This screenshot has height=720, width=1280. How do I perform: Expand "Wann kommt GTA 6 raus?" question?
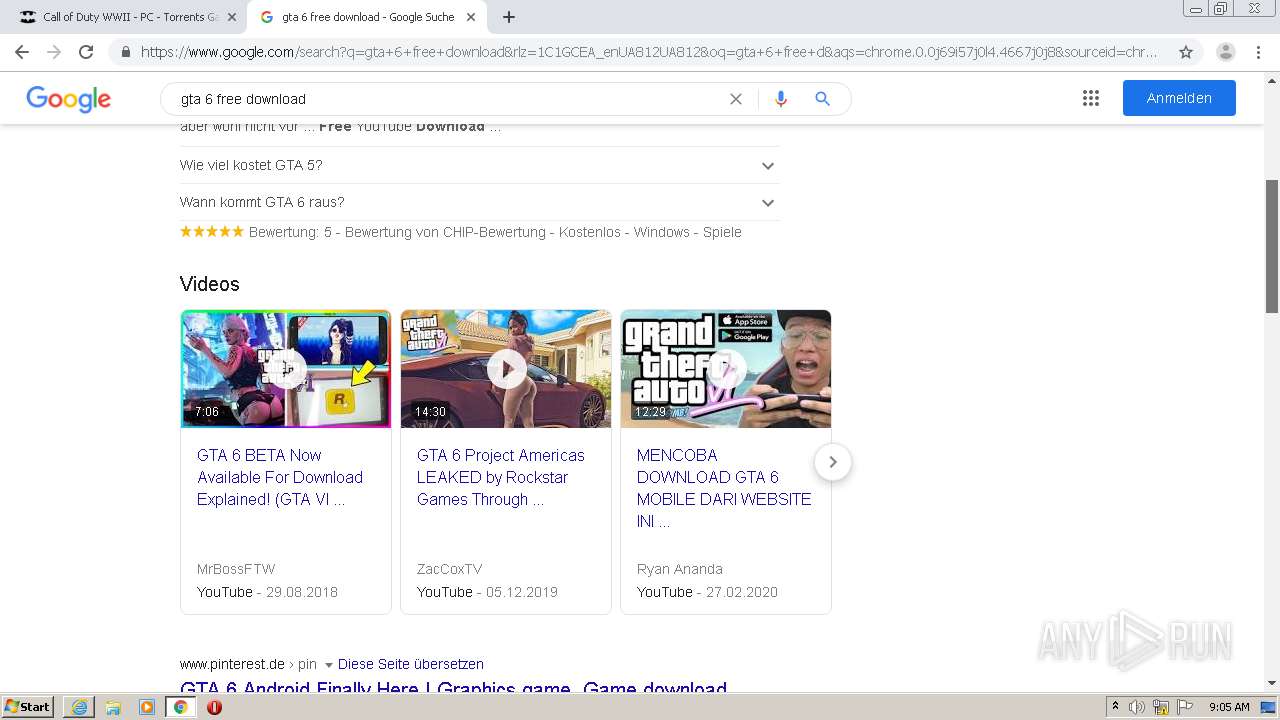(x=479, y=202)
